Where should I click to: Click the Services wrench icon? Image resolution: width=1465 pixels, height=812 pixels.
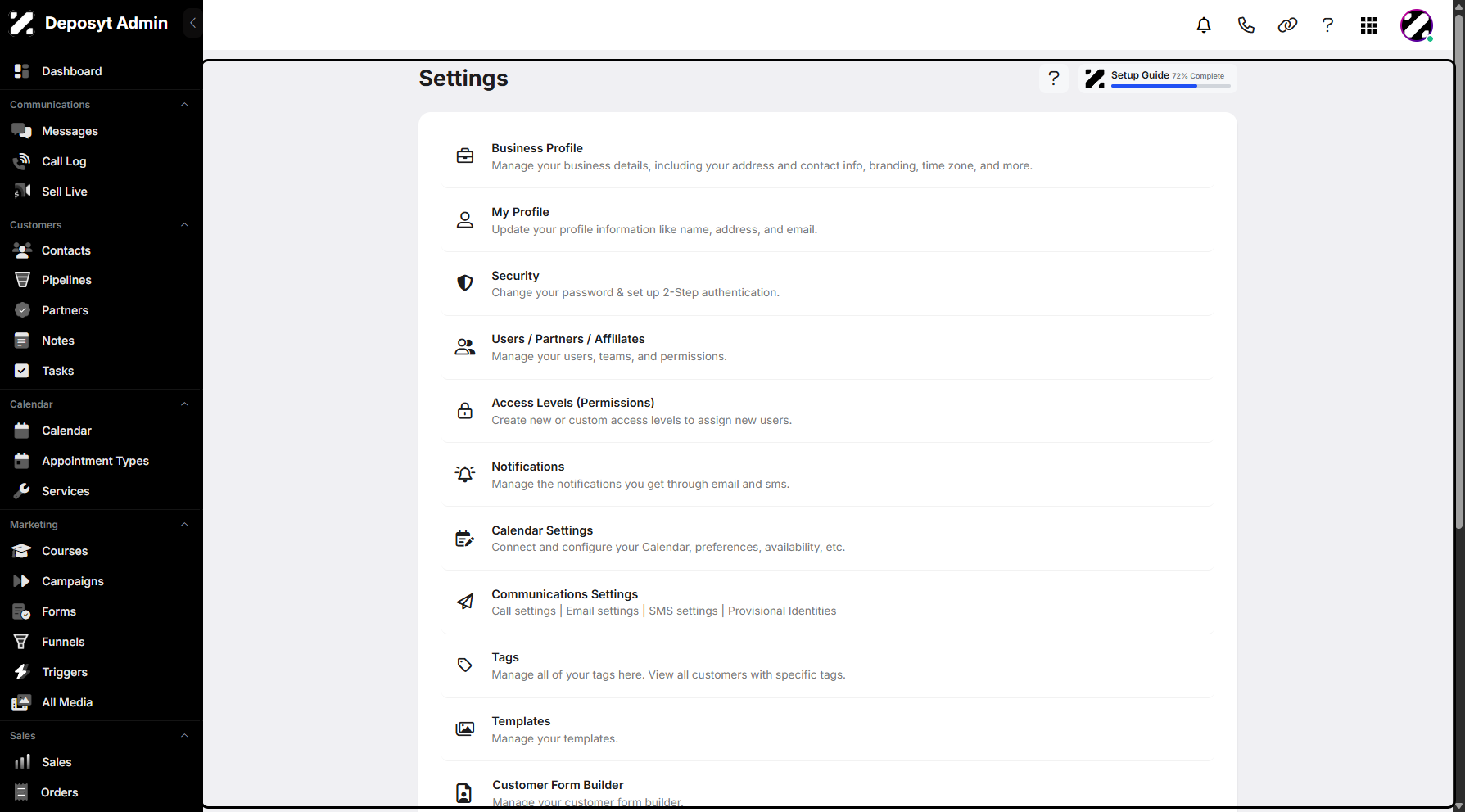[x=22, y=491]
